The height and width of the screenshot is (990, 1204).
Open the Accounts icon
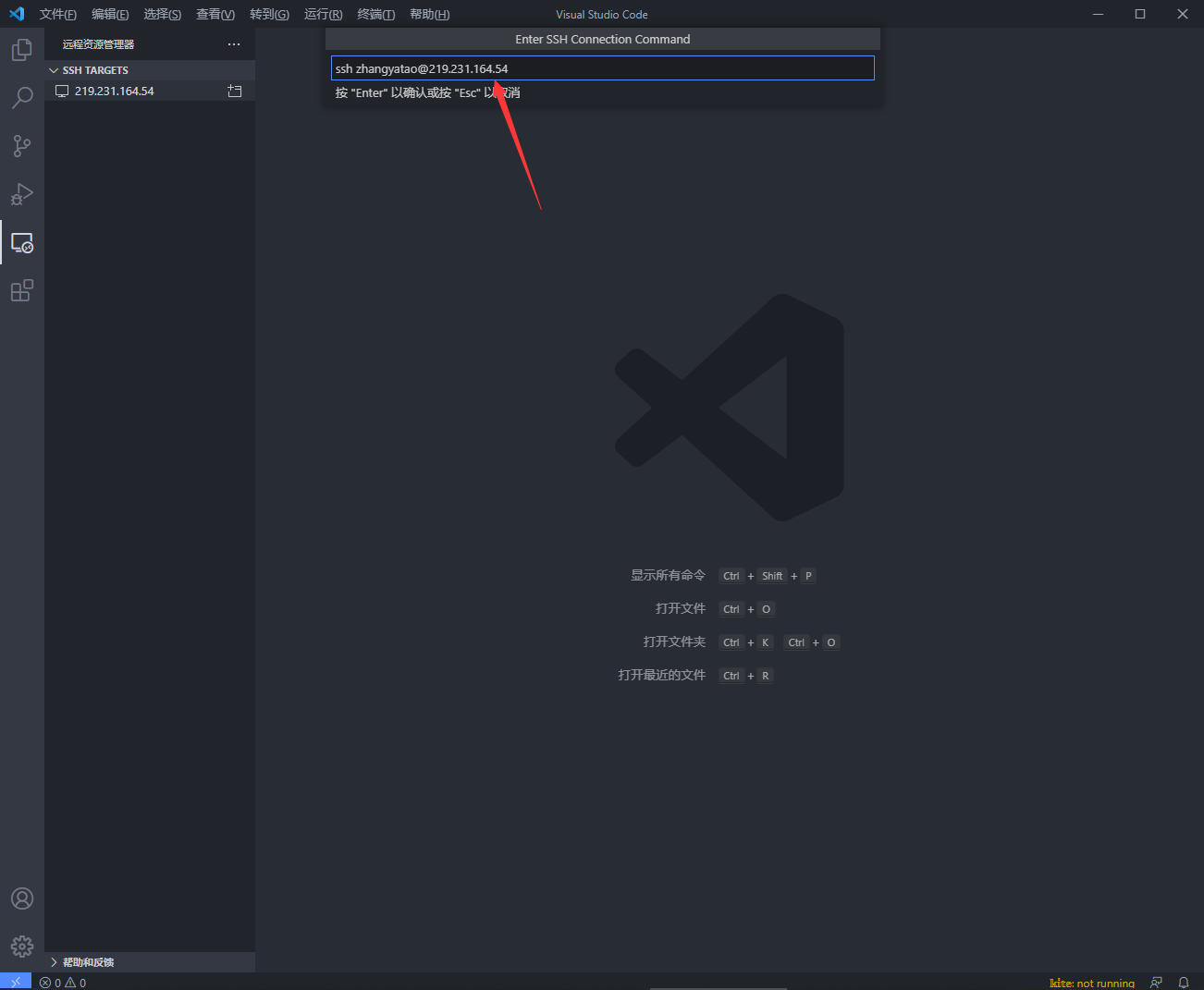(22, 898)
